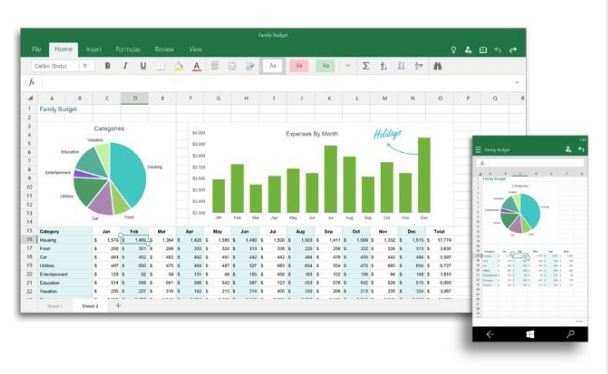
Task: Click the Tell Me lightbulb icon
Action: [x=453, y=50]
